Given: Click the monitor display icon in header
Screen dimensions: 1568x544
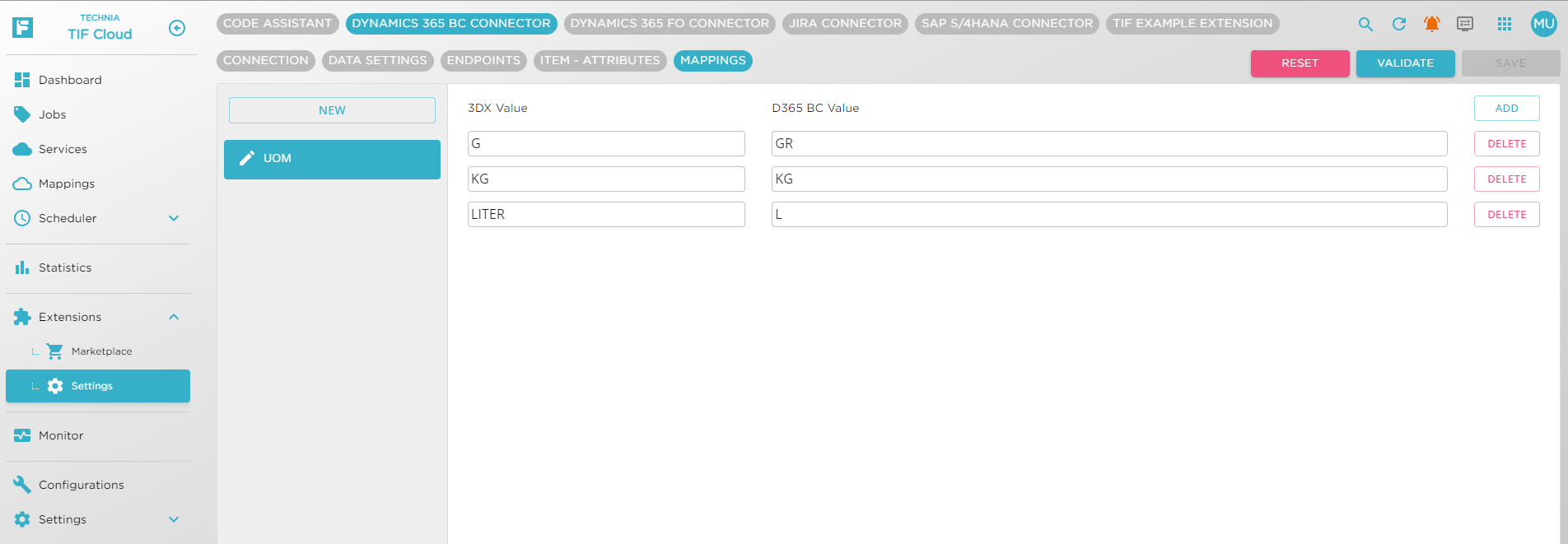Looking at the screenshot, I should [x=1464, y=25].
